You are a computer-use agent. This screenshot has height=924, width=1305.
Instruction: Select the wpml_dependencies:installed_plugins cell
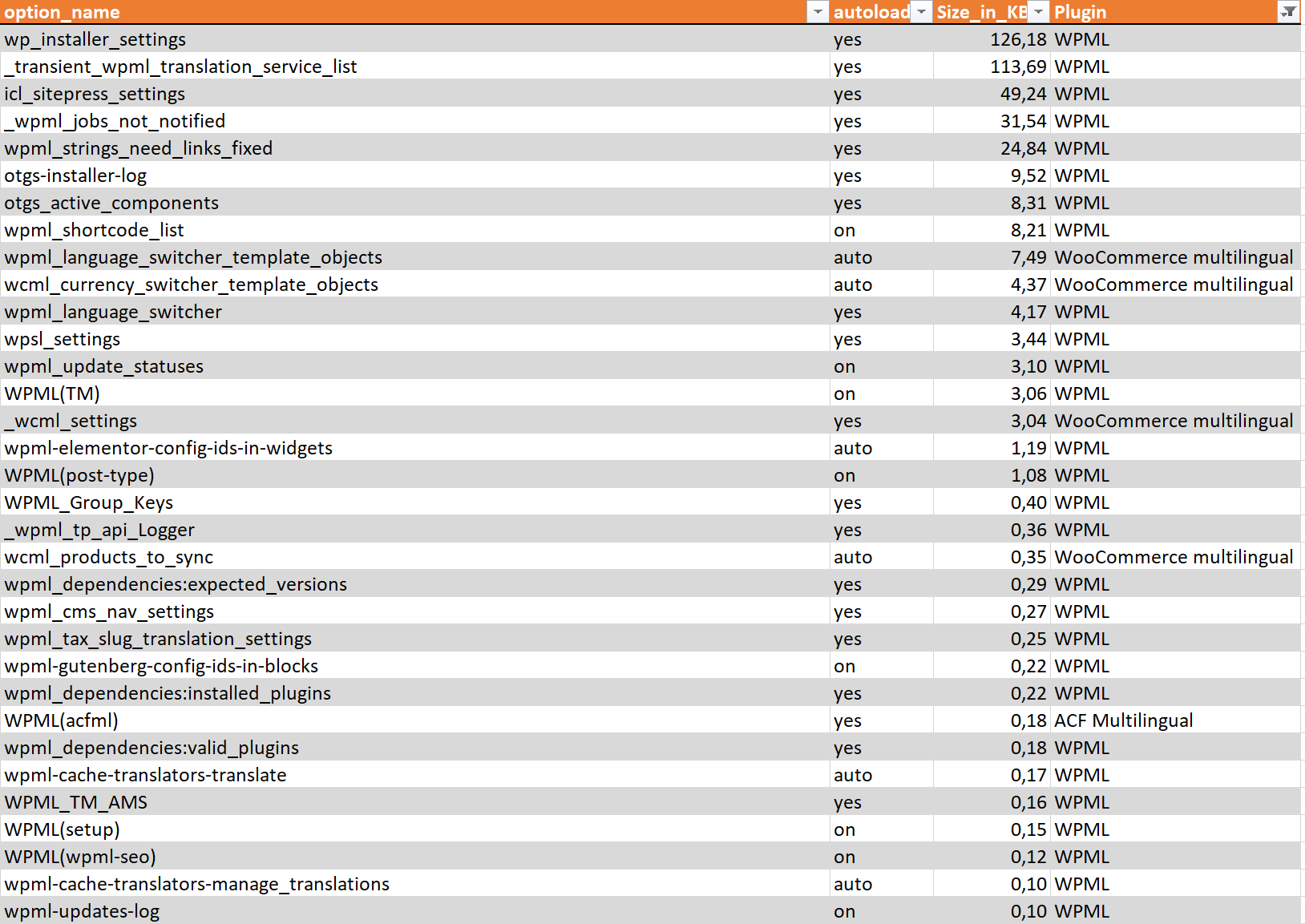coord(415,693)
